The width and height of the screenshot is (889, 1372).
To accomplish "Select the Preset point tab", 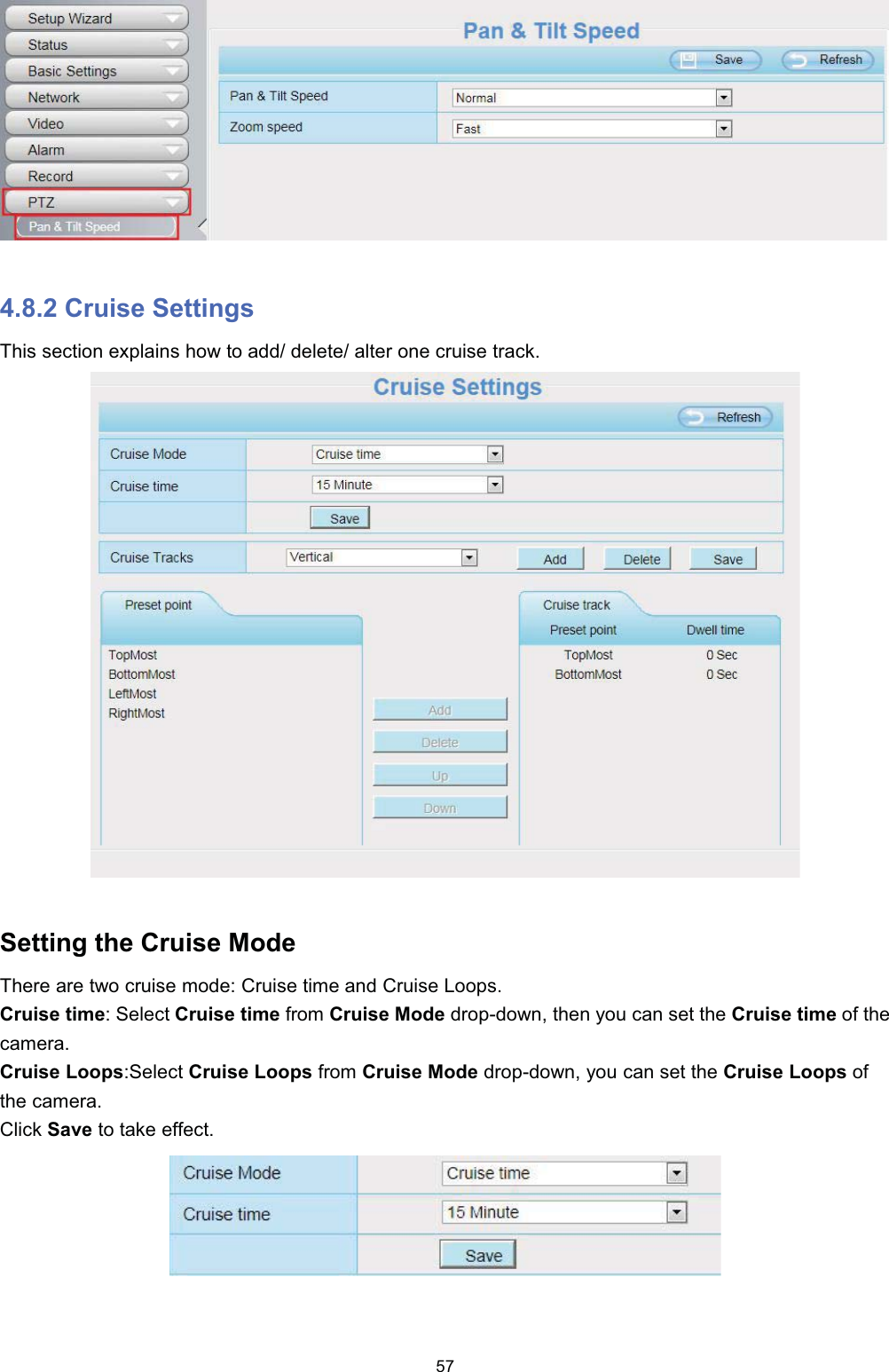I will coord(158,605).
